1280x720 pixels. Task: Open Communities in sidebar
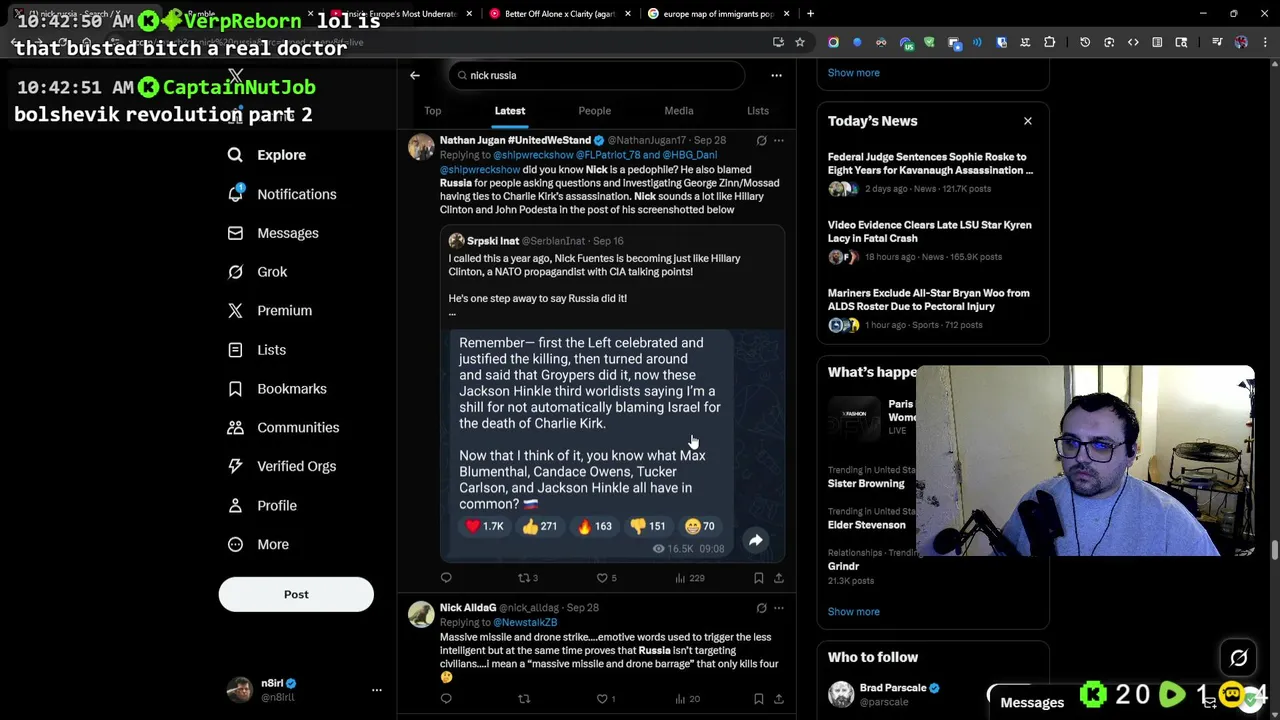(284, 428)
